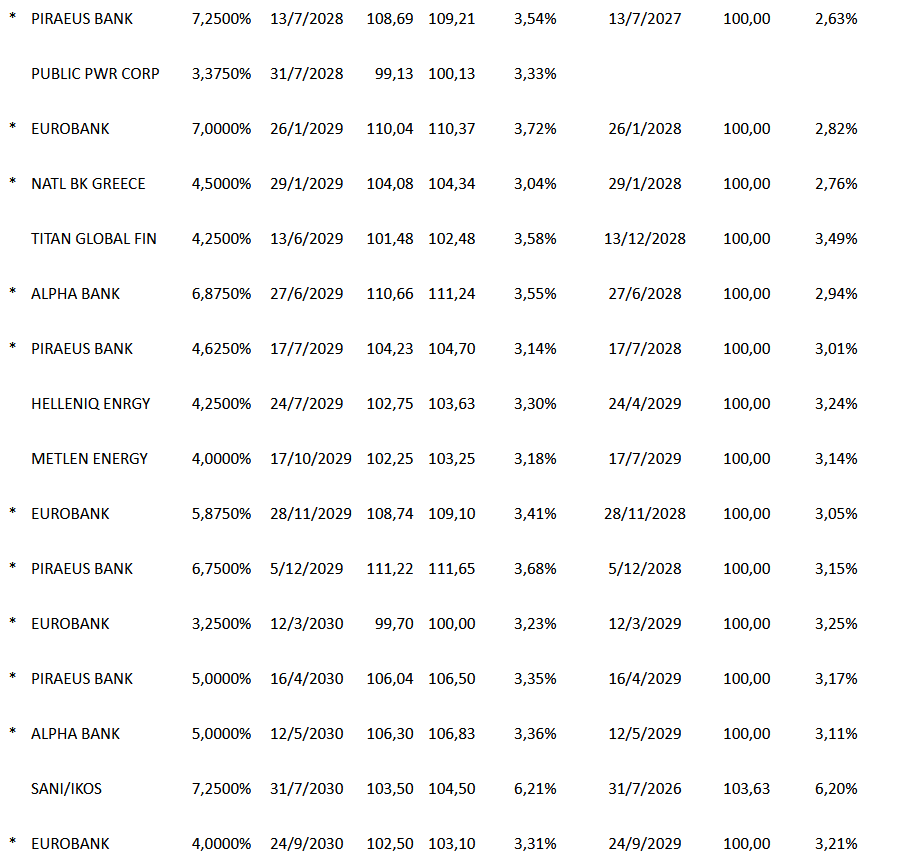Select the 111,24 ask price

click(x=452, y=294)
